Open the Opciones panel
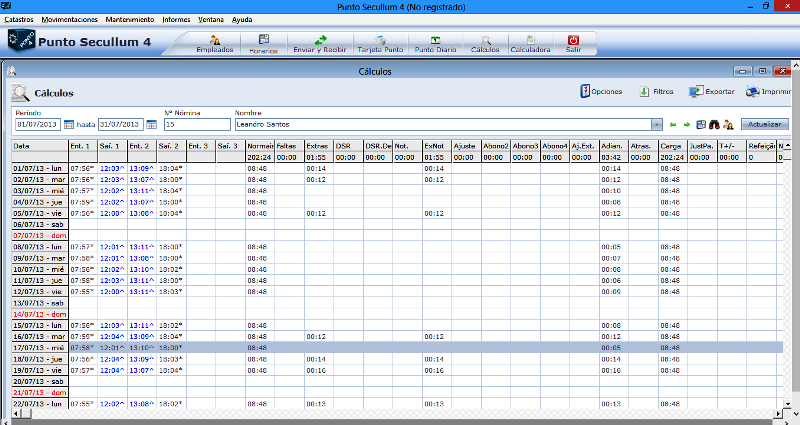Viewport: 800px width, 425px height. pyautogui.click(x=602, y=92)
